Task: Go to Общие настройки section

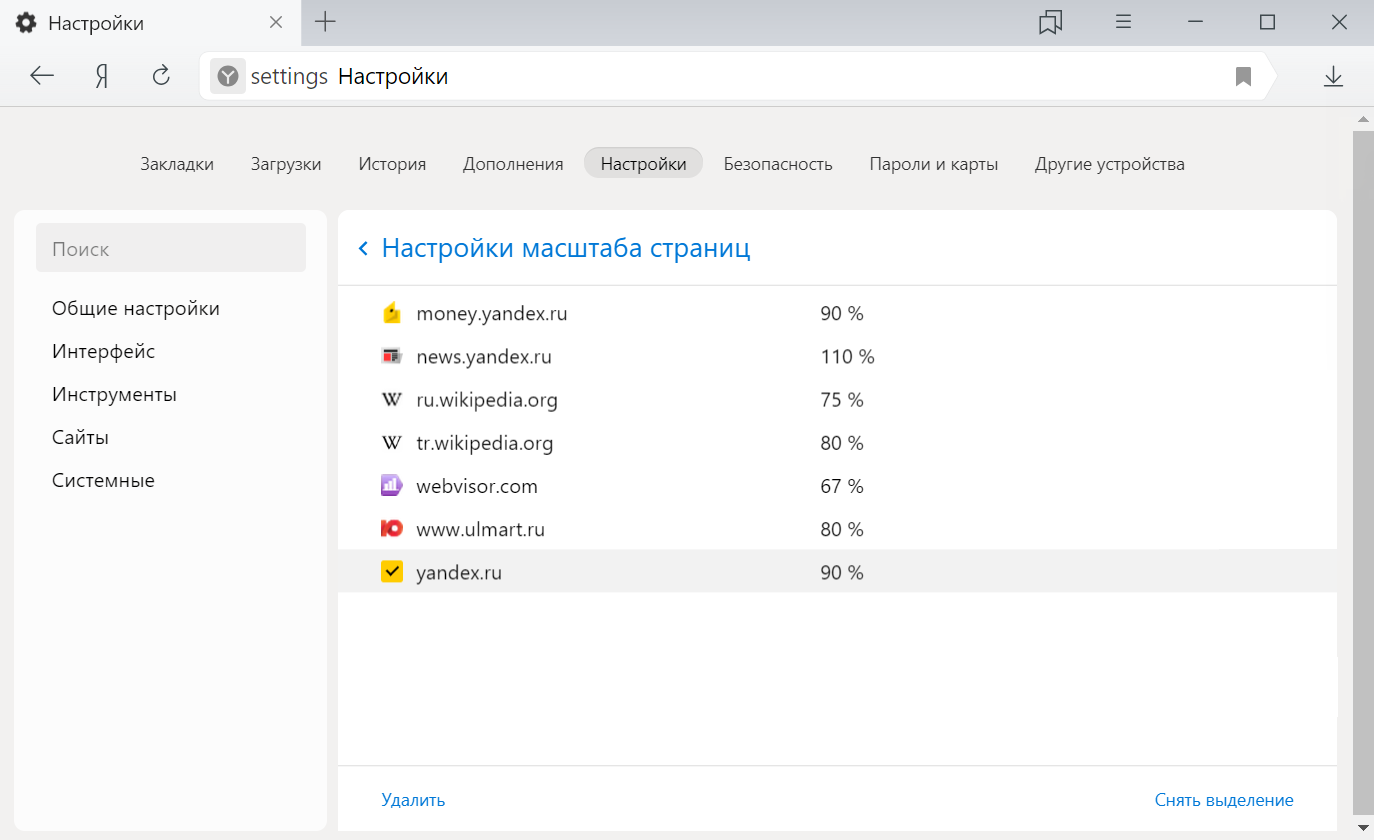Action: [136, 308]
